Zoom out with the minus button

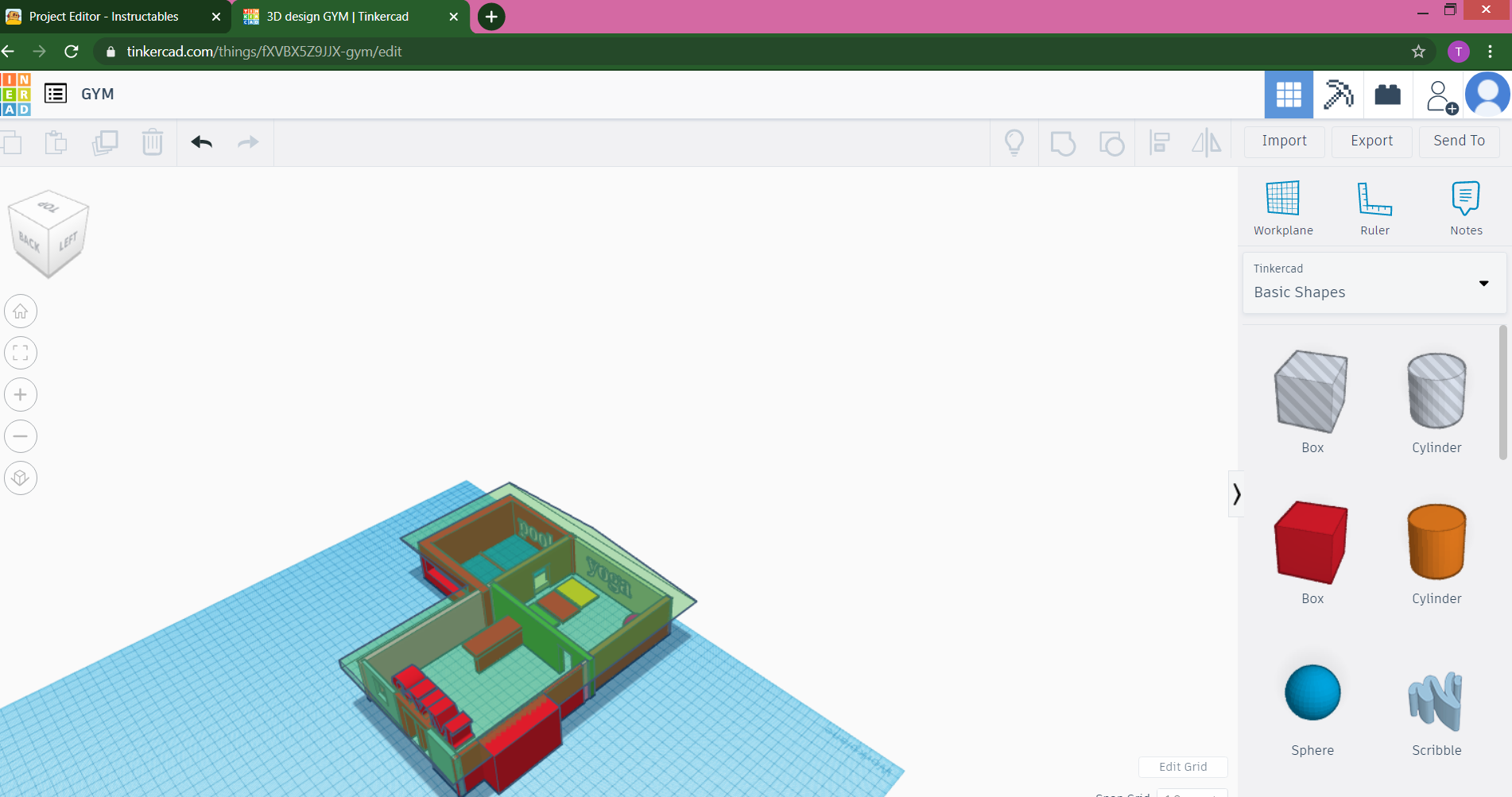click(x=21, y=436)
